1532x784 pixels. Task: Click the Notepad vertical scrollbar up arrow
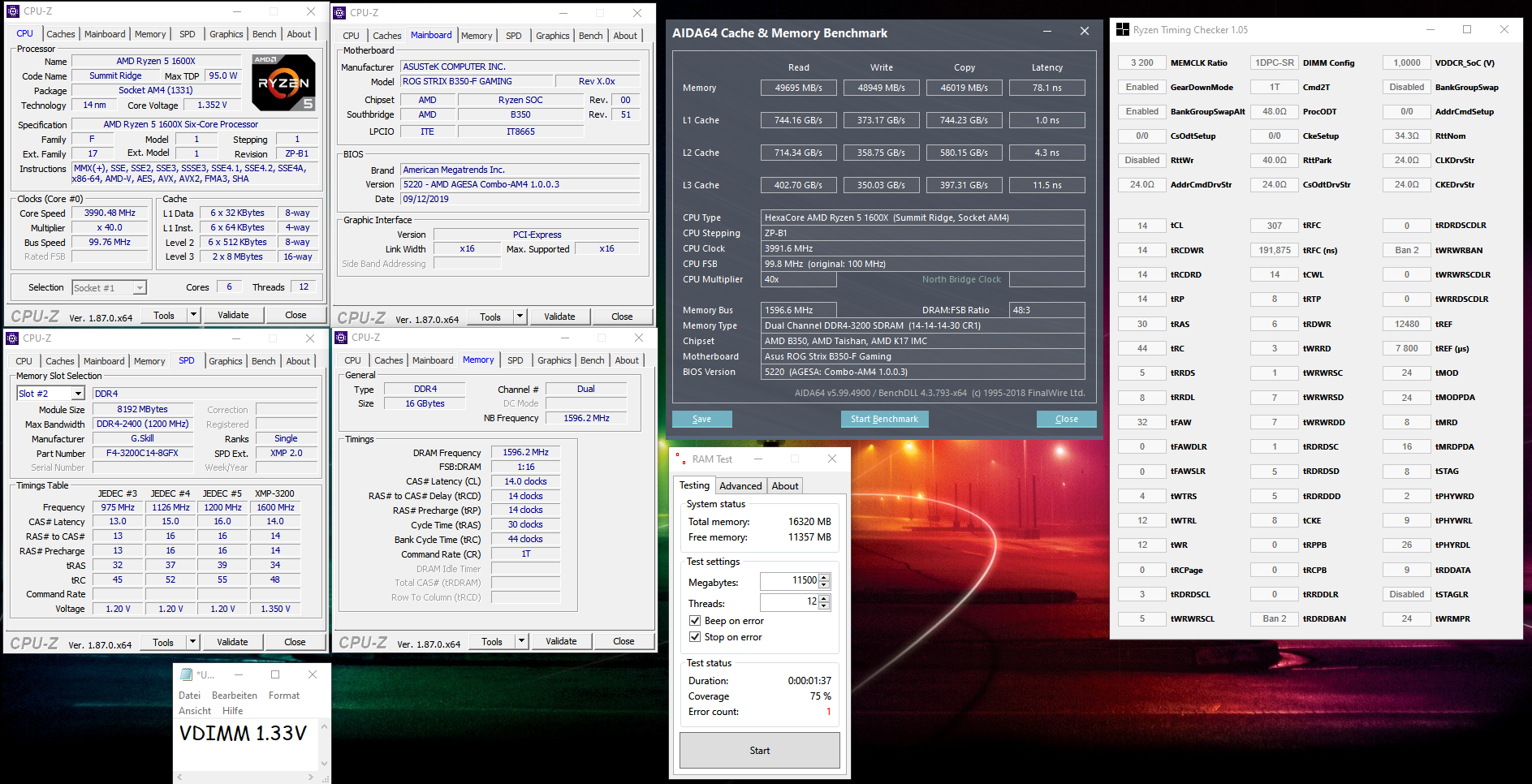point(324,727)
